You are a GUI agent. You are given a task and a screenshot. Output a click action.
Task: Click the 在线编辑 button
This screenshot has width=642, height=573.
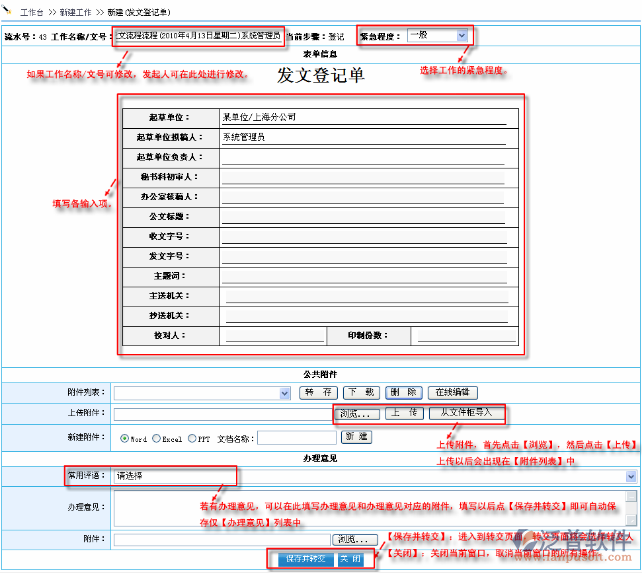click(x=452, y=392)
